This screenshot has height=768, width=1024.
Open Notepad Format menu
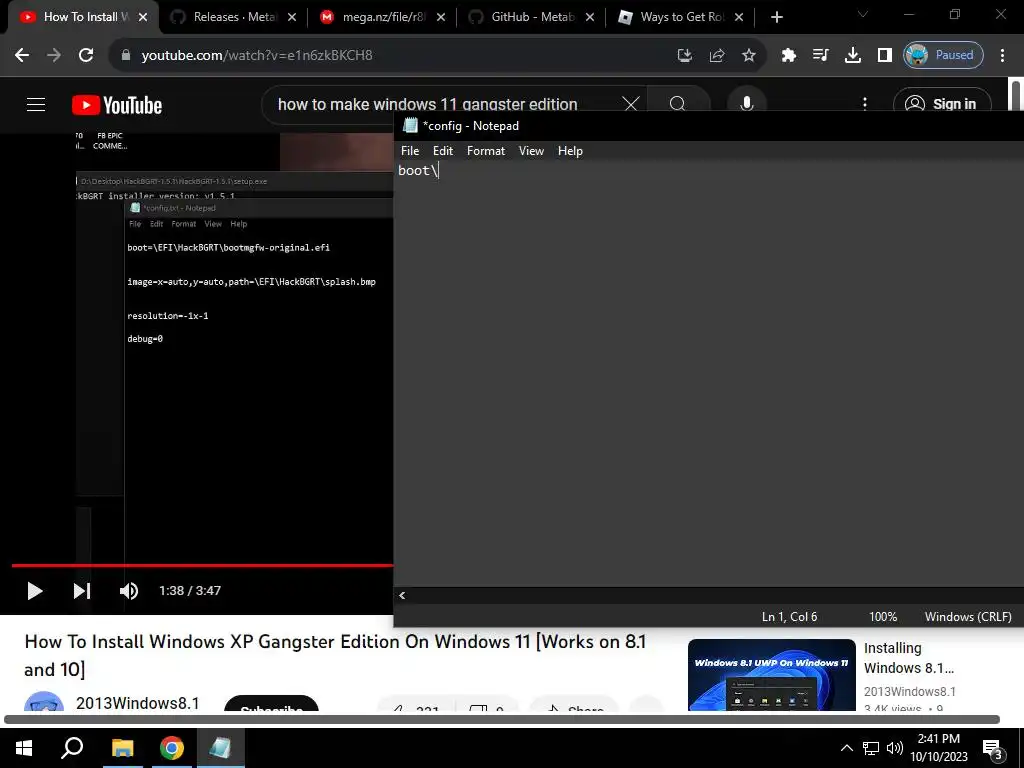click(486, 151)
